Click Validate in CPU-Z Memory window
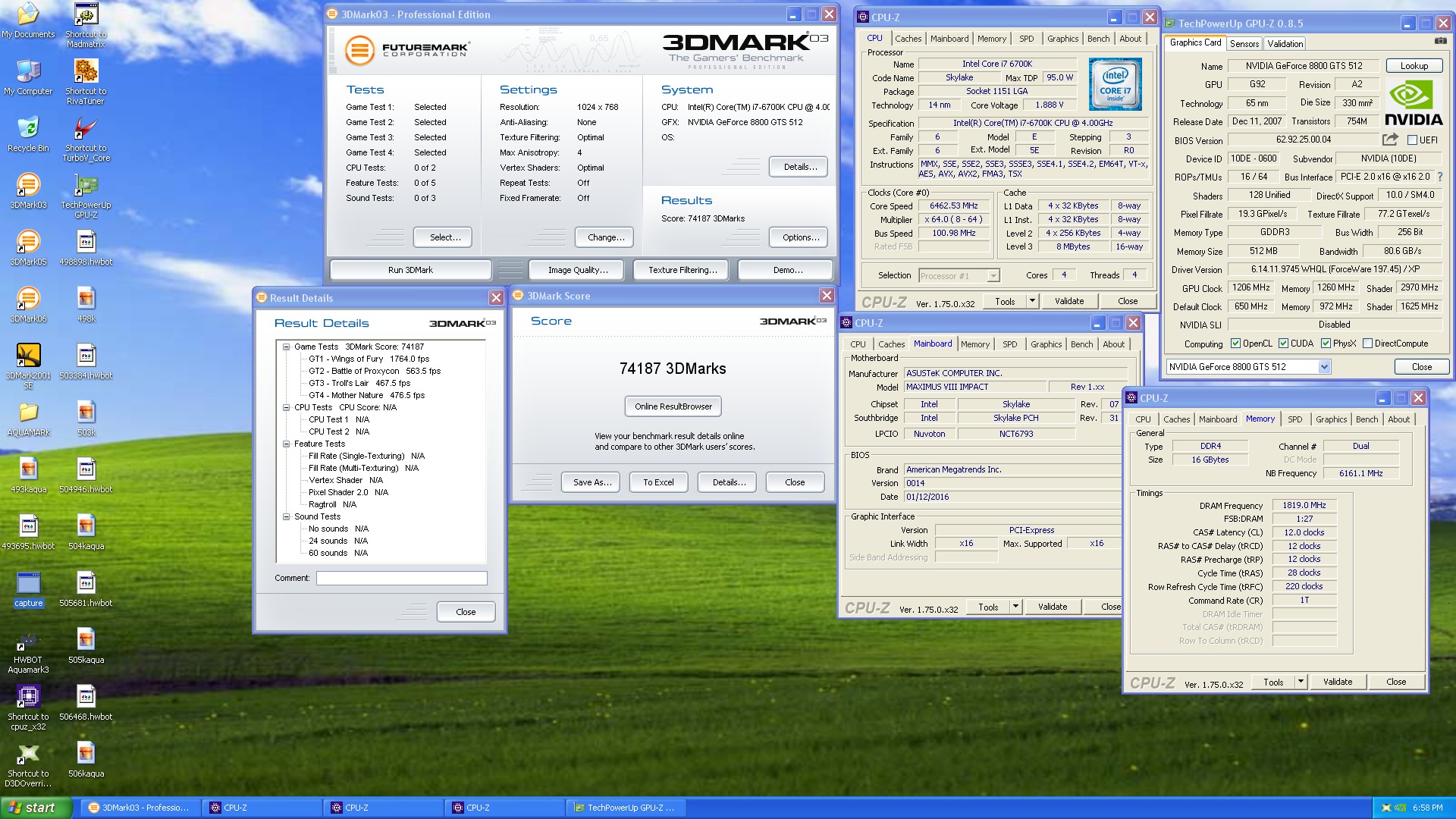1456x819 pixels. tap(1337, 682)
